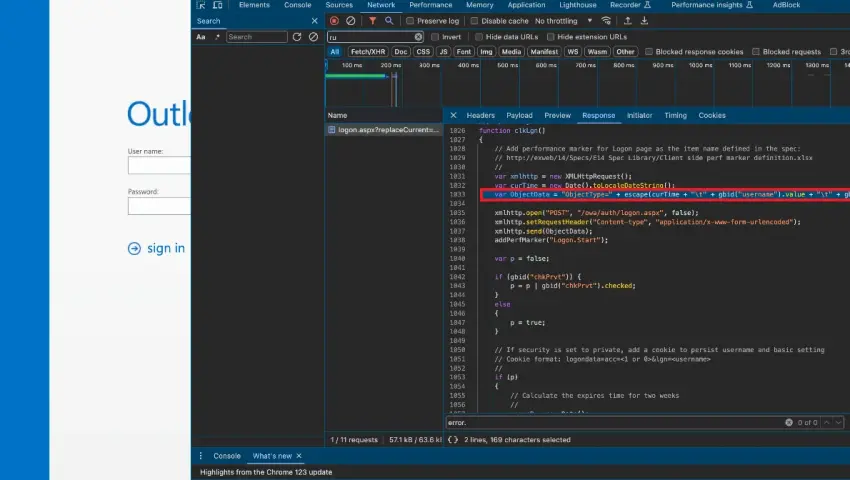Image resolution: width=850 pixels, height=480 pixels.
Task: Show the Headers tab of request
Action: [480, 115]
